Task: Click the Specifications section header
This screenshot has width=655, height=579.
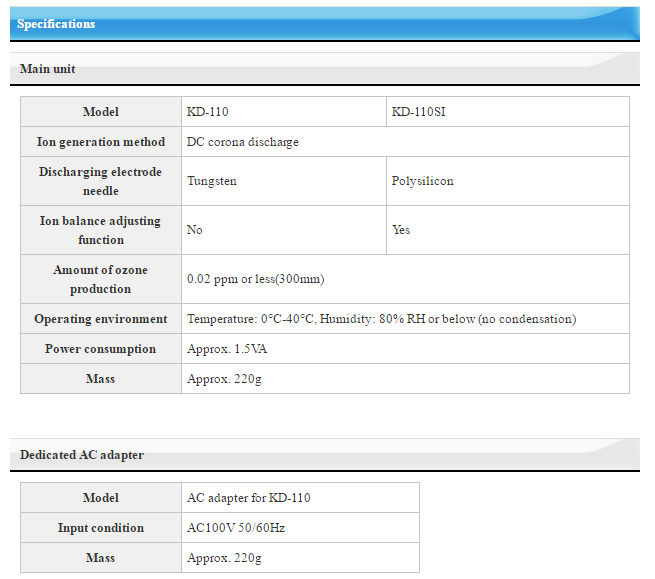Action: click(325, 24)
